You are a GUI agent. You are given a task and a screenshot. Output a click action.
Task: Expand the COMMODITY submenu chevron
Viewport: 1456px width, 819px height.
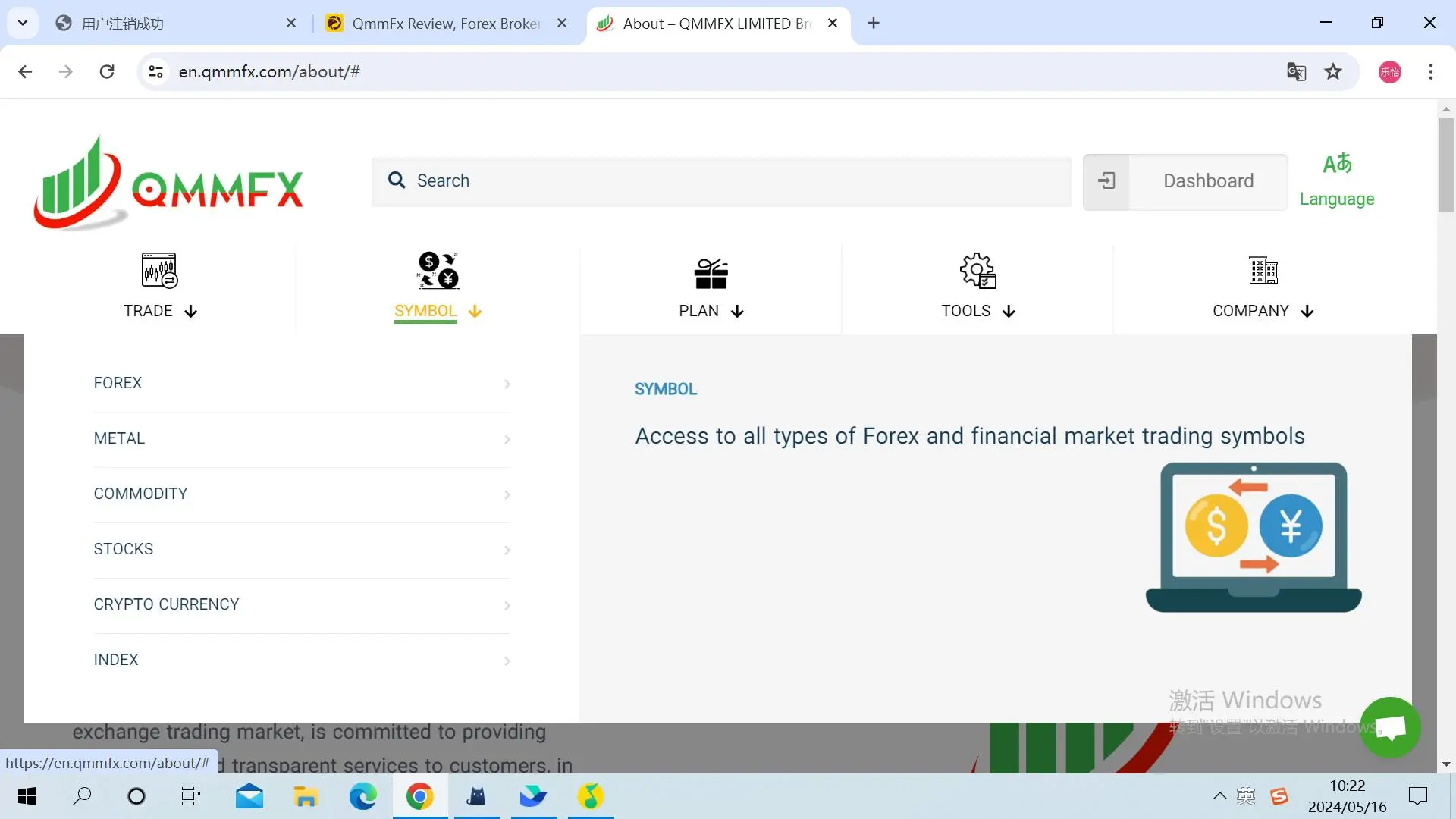tap(507, 495)
